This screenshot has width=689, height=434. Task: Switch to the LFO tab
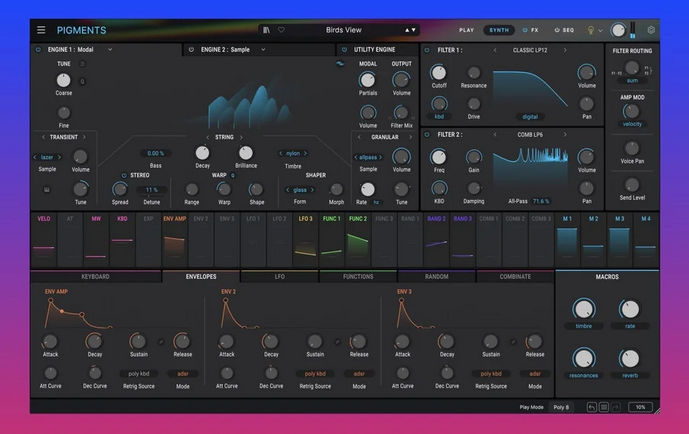[x=279, y=277]
